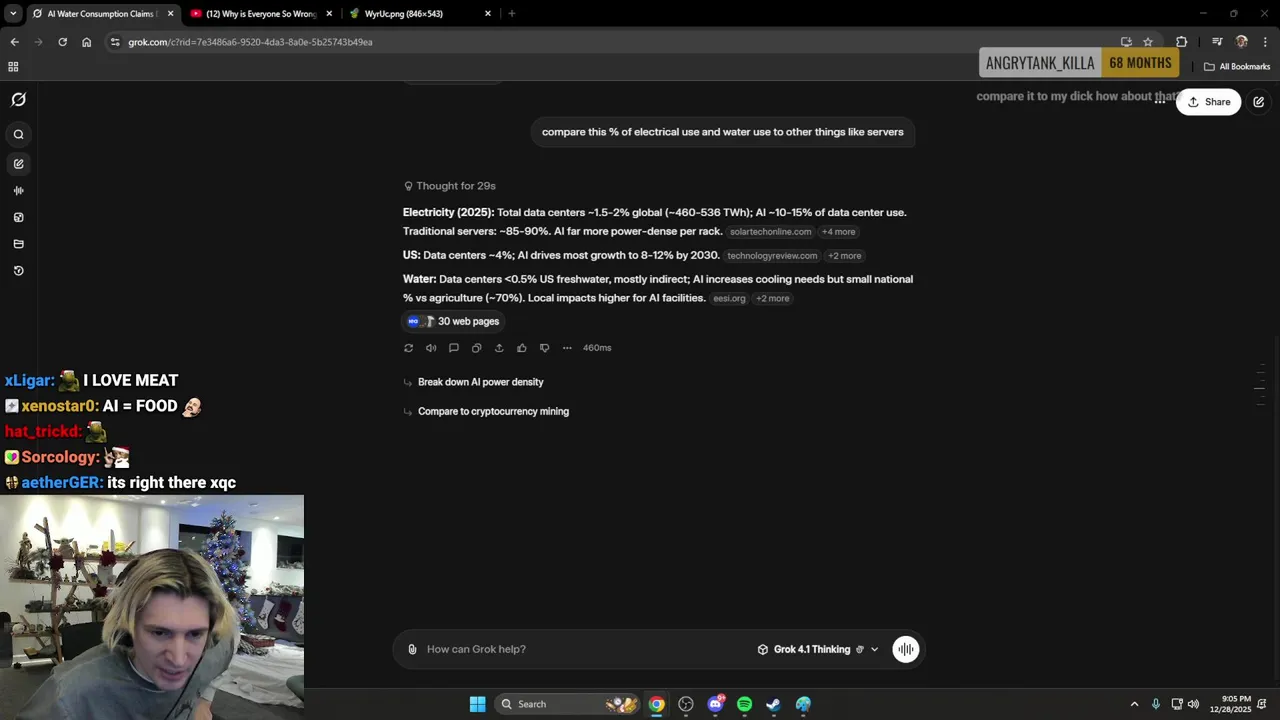Share response using upload arrow icon below answer
Viewport: 1280px width, 720px height.
point(499,348)
